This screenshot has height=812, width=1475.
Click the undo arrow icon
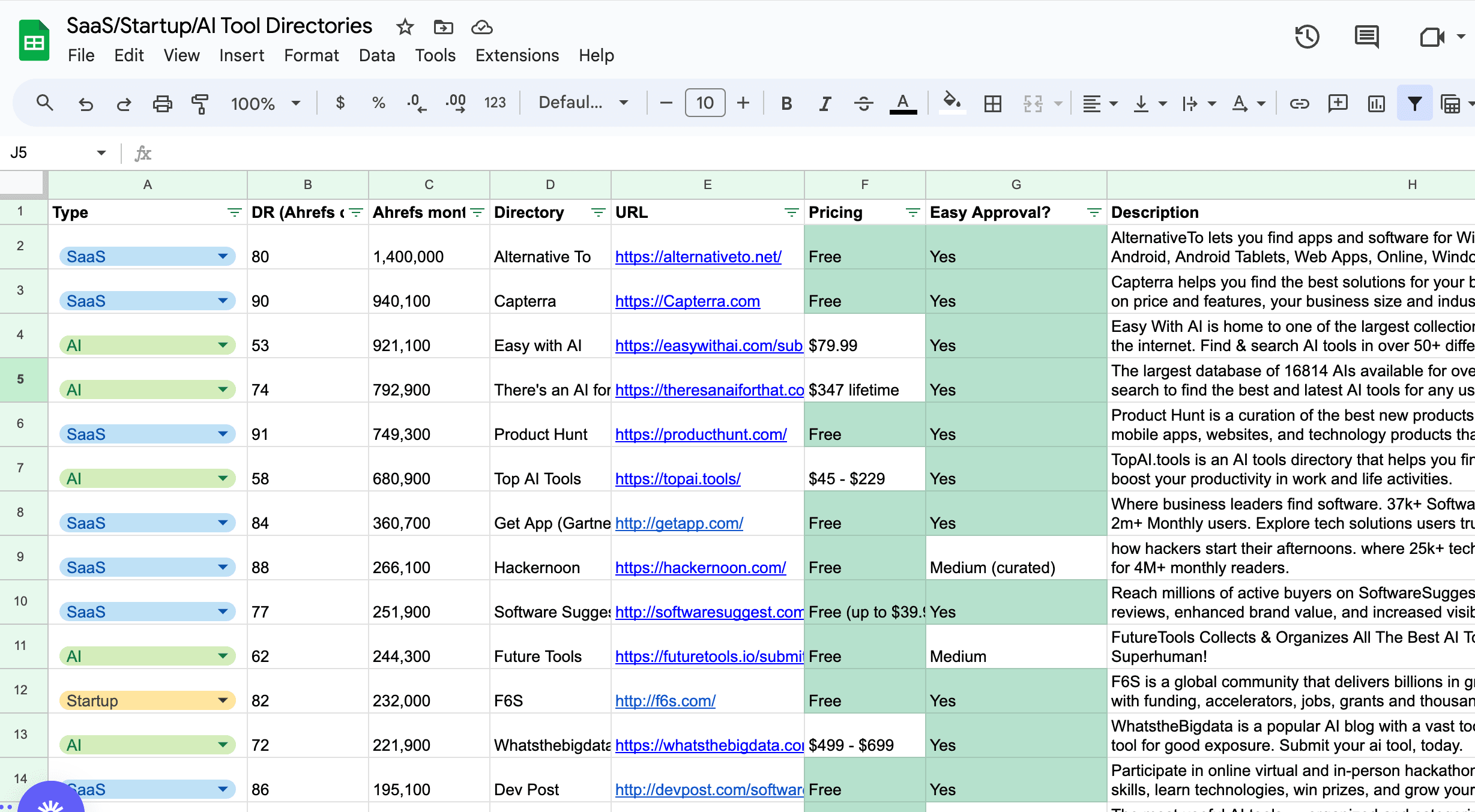coord(86,104)
